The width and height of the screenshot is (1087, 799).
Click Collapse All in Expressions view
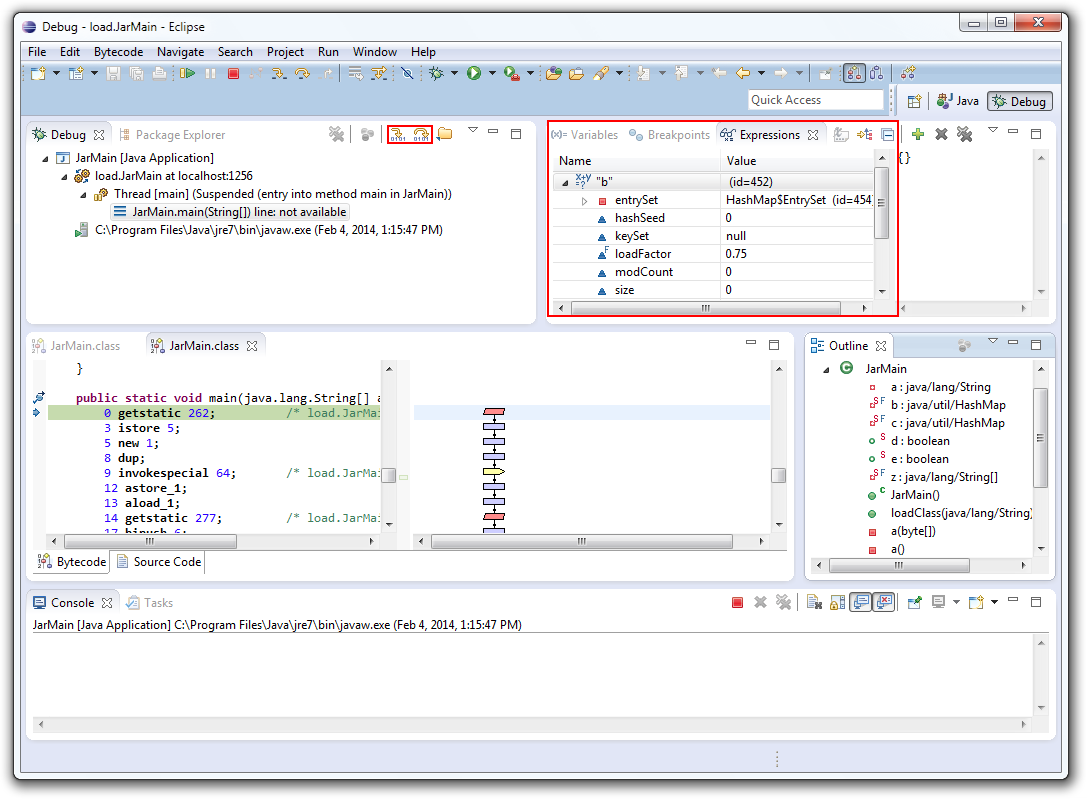coord(887,134)
